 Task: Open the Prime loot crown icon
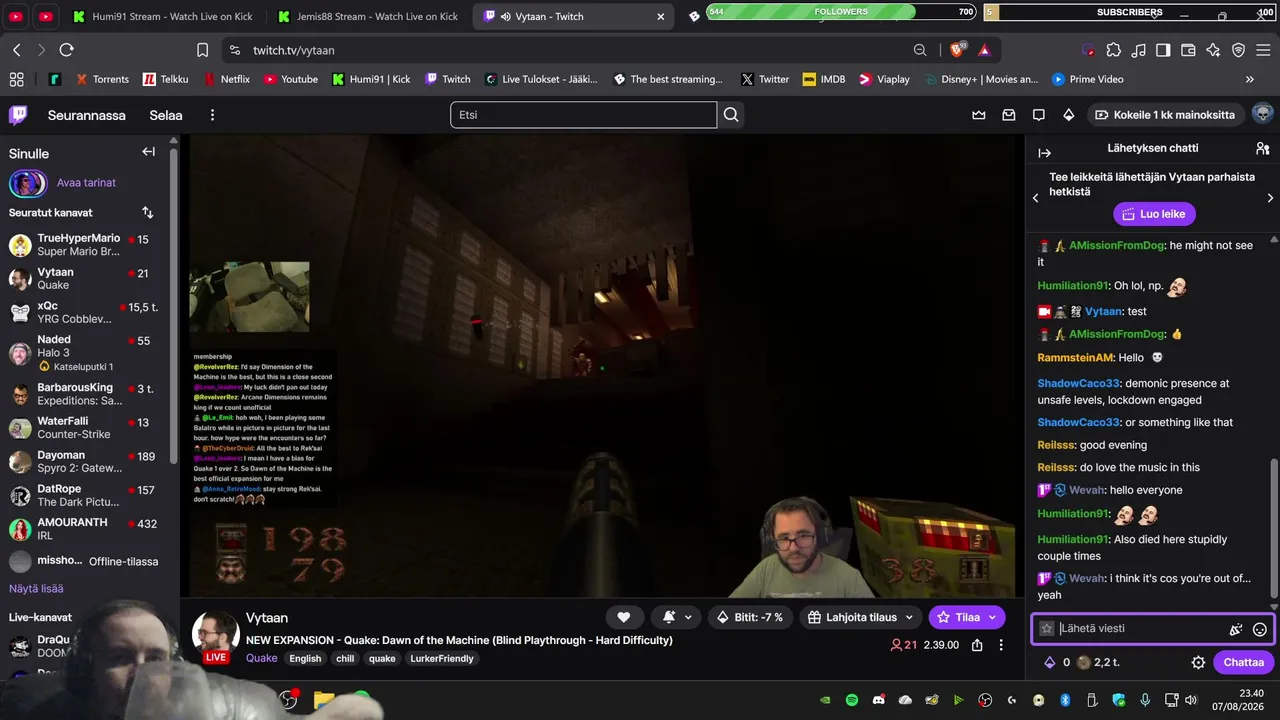pyautogui.click(x=979, y=115)
